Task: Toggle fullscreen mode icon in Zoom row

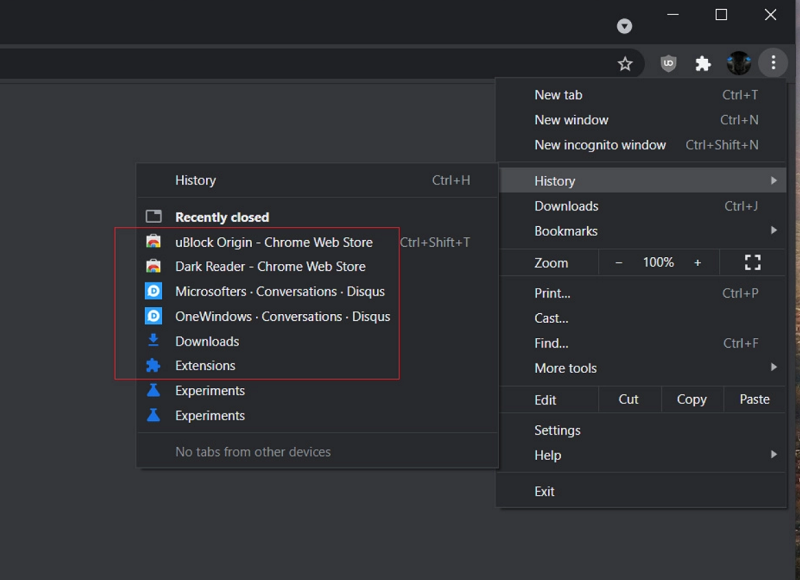Action: coord(753,263)
